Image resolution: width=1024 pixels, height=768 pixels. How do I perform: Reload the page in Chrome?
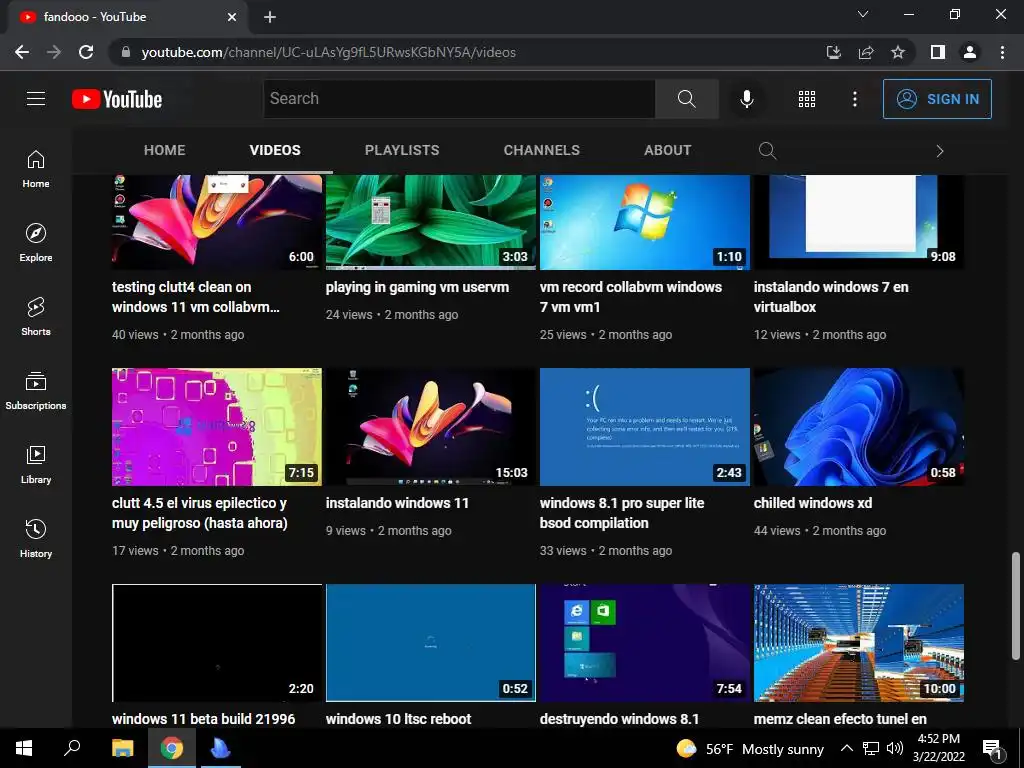point(86,52)
